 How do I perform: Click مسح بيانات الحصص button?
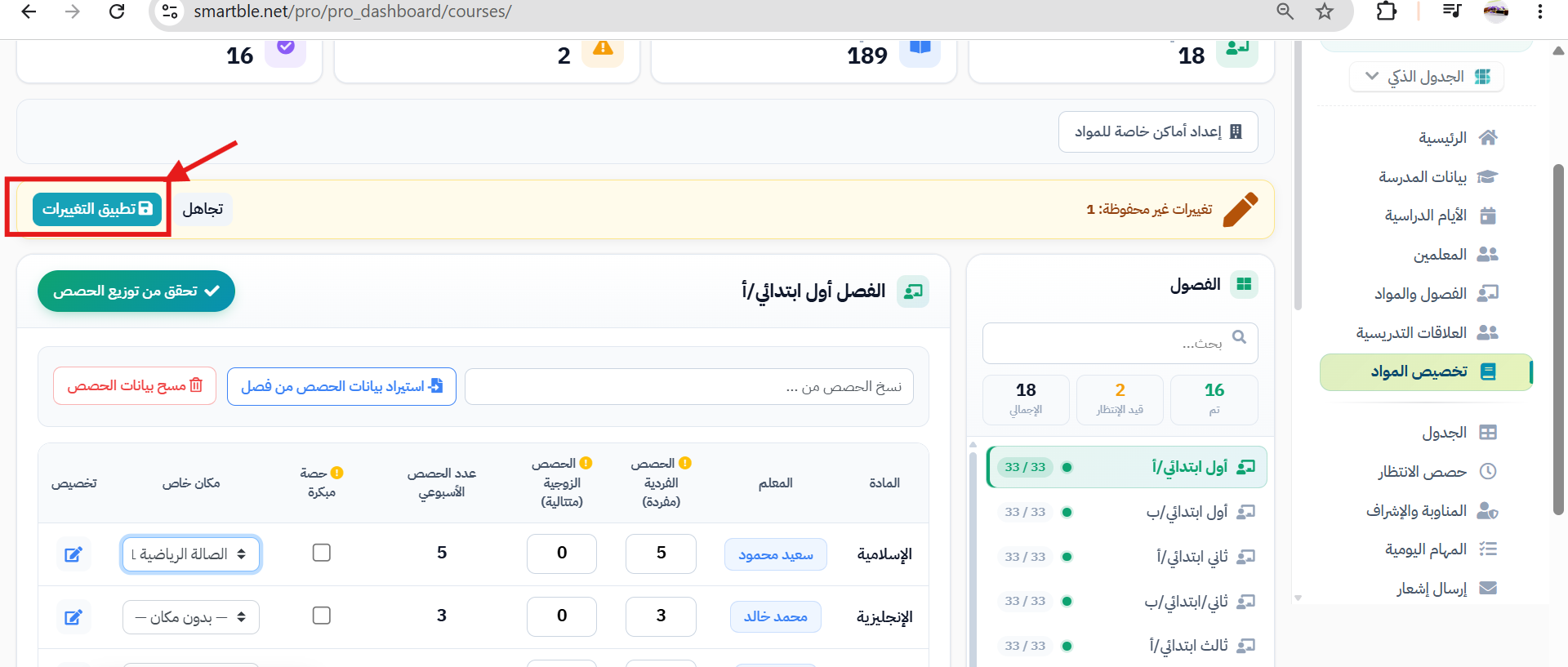pyautogui.click(x=135, y=386)
